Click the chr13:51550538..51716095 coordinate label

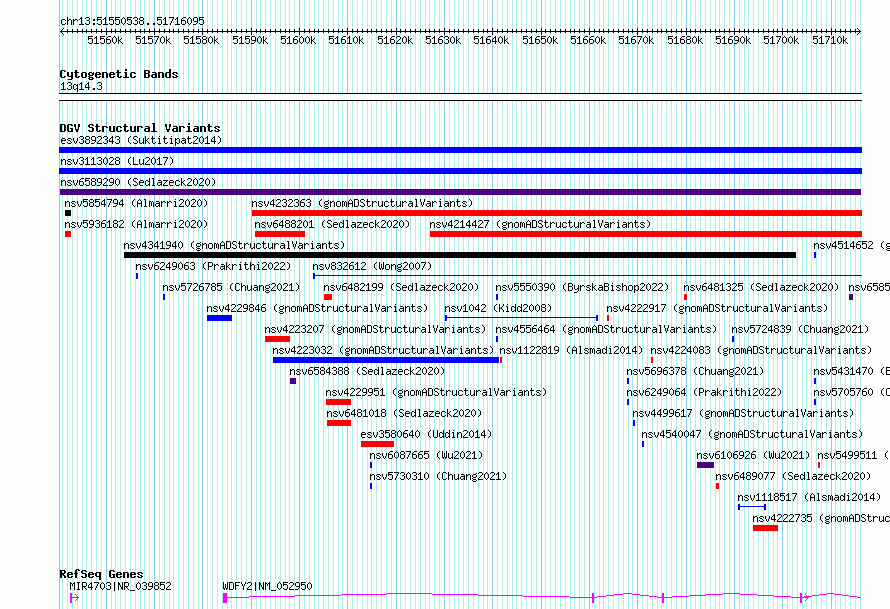pyautogui.click(x=132, y=21)
